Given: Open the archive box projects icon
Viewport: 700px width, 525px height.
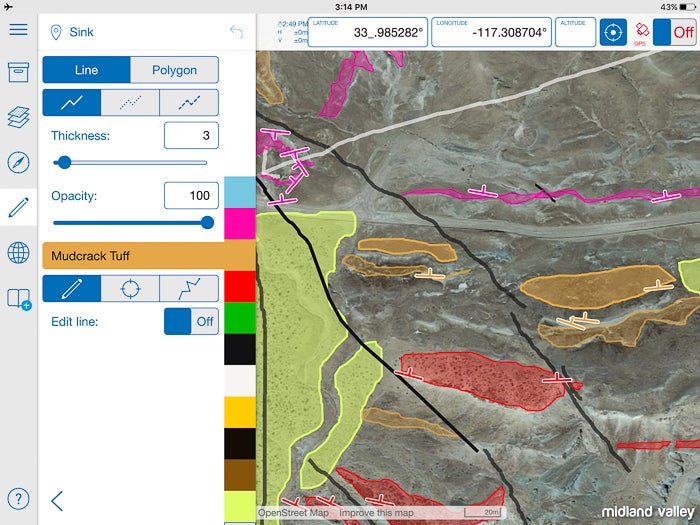Looking at the screenshot, I should [x=18, y=73].
